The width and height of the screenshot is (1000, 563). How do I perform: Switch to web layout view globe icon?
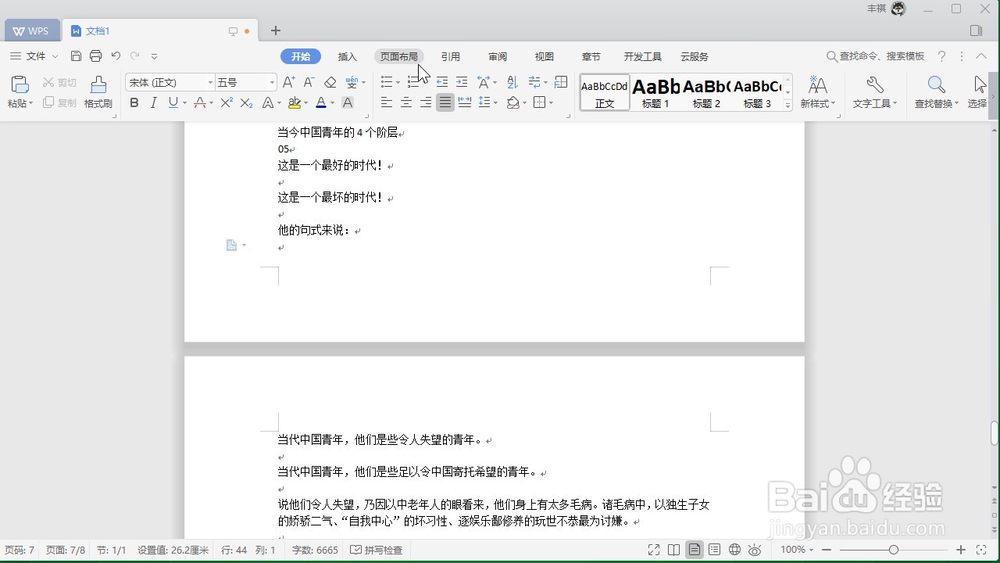pos(735,550)
